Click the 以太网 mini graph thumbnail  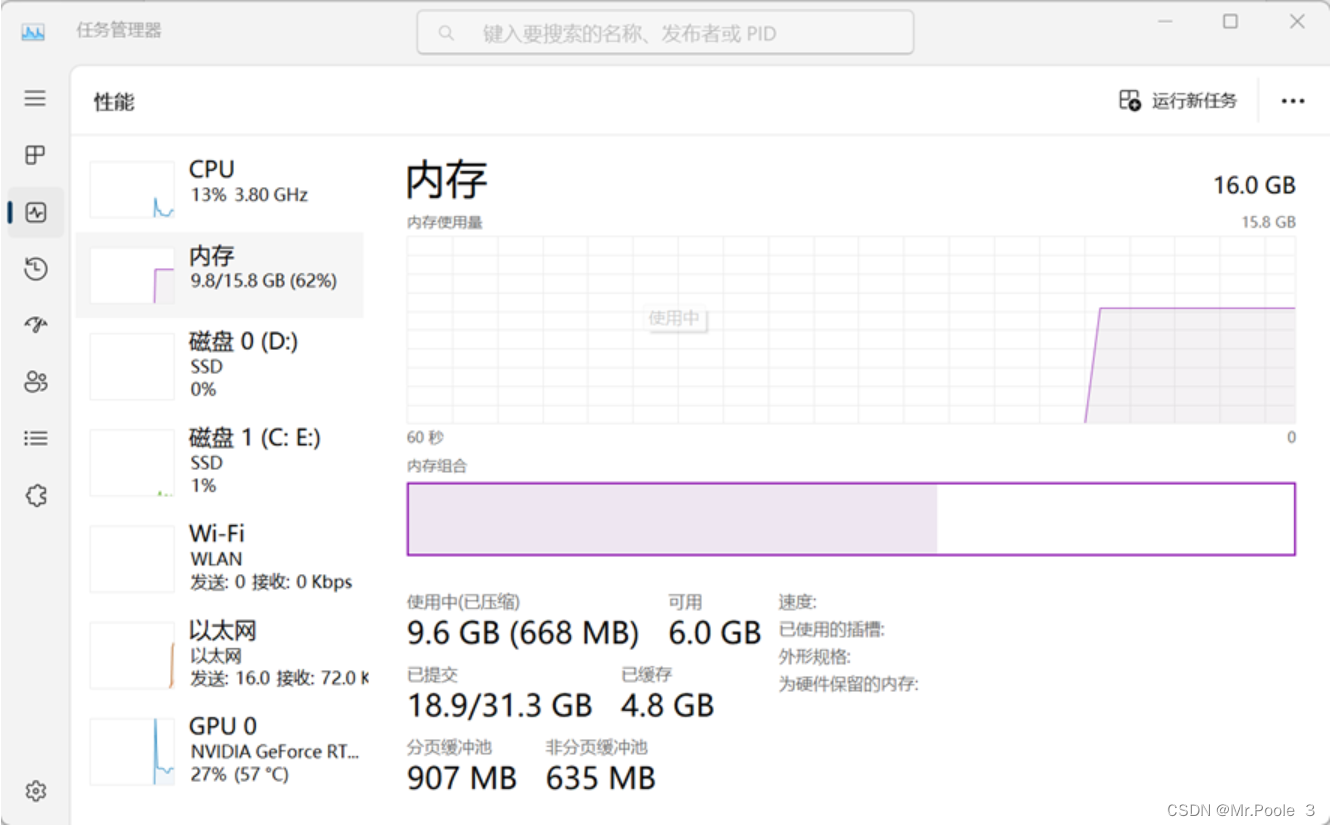(x=132, y=655)
